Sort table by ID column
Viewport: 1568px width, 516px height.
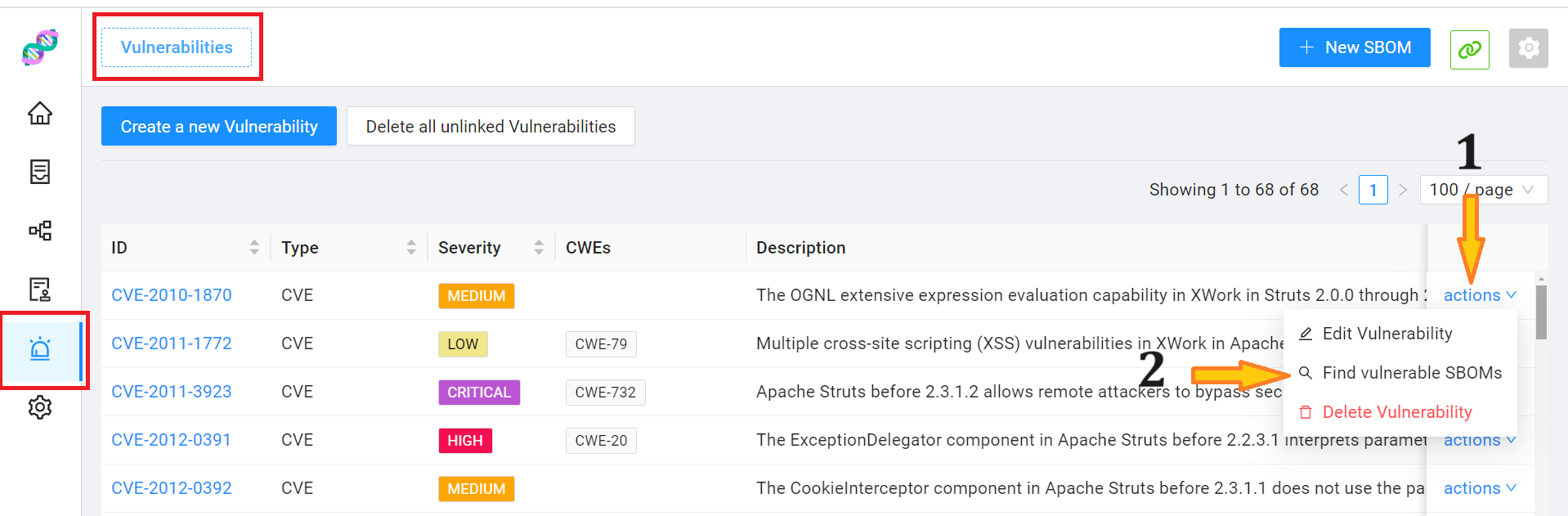coord(254,247)
